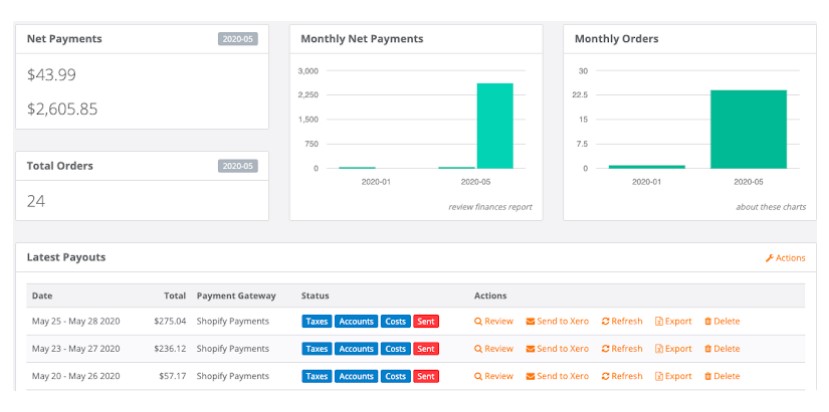Send the May 20 - May 26 payout to Xero
829x412 pixels.
coord(557,376)
